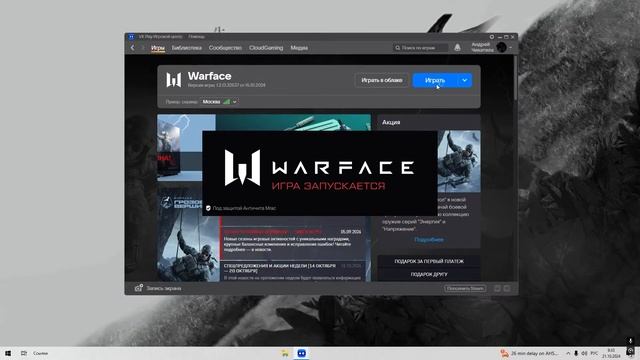This screenshot has height=360, width=640.
Task: Switch the РУС input language indicator
Action: coord(594,353)
